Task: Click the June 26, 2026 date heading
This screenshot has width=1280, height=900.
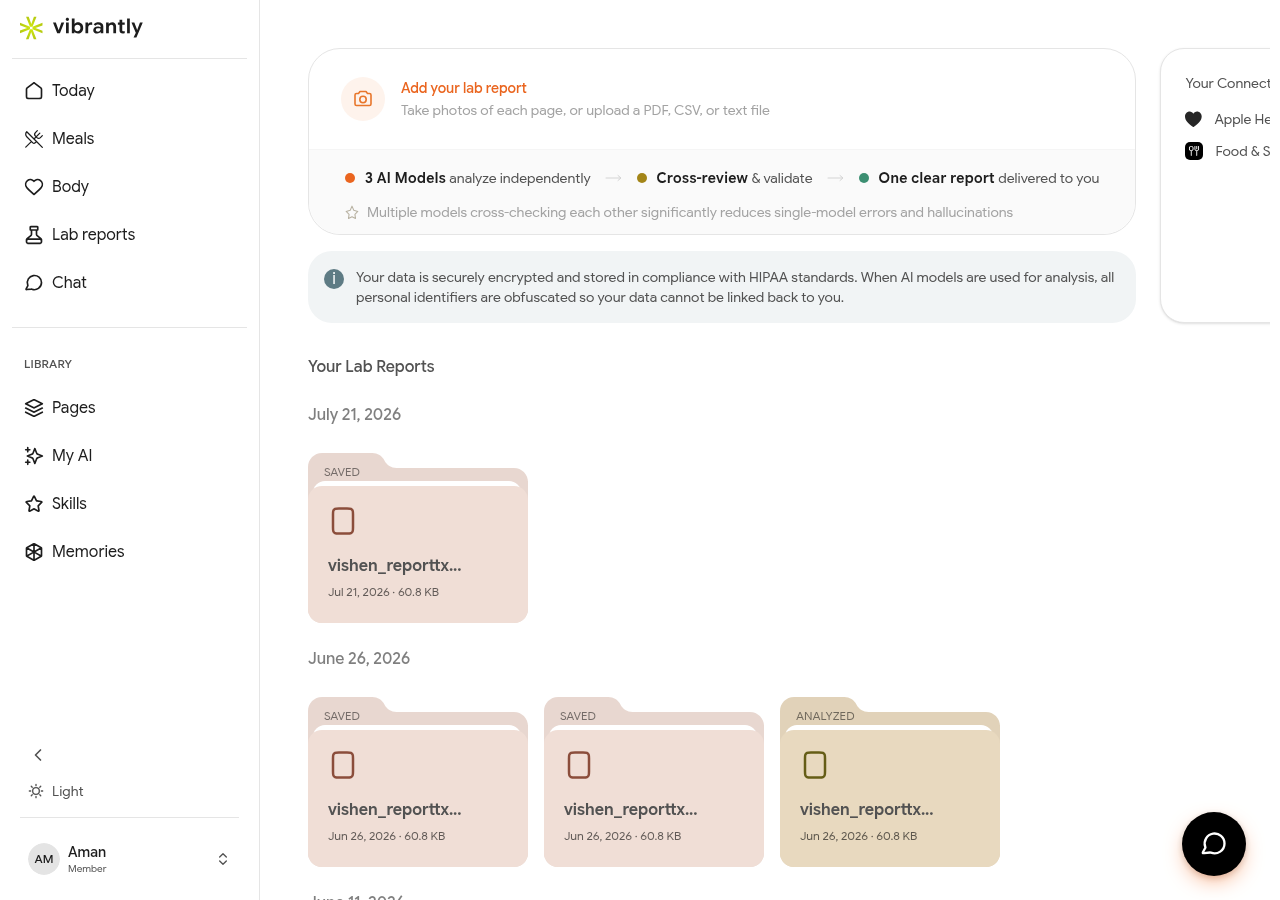Action: point(359,658)
